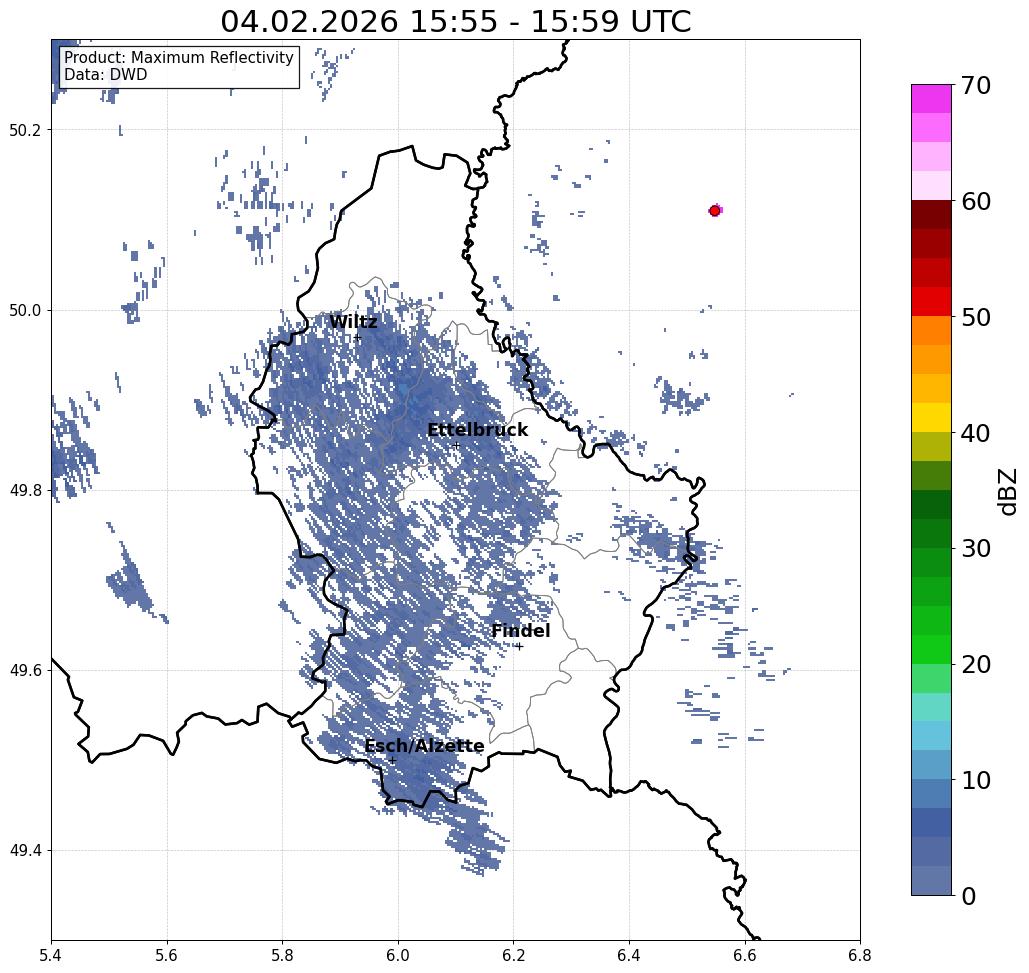
Task: Click the latitude tick label '49.6'
Action: pyautogui.click(x=25, y=671)
